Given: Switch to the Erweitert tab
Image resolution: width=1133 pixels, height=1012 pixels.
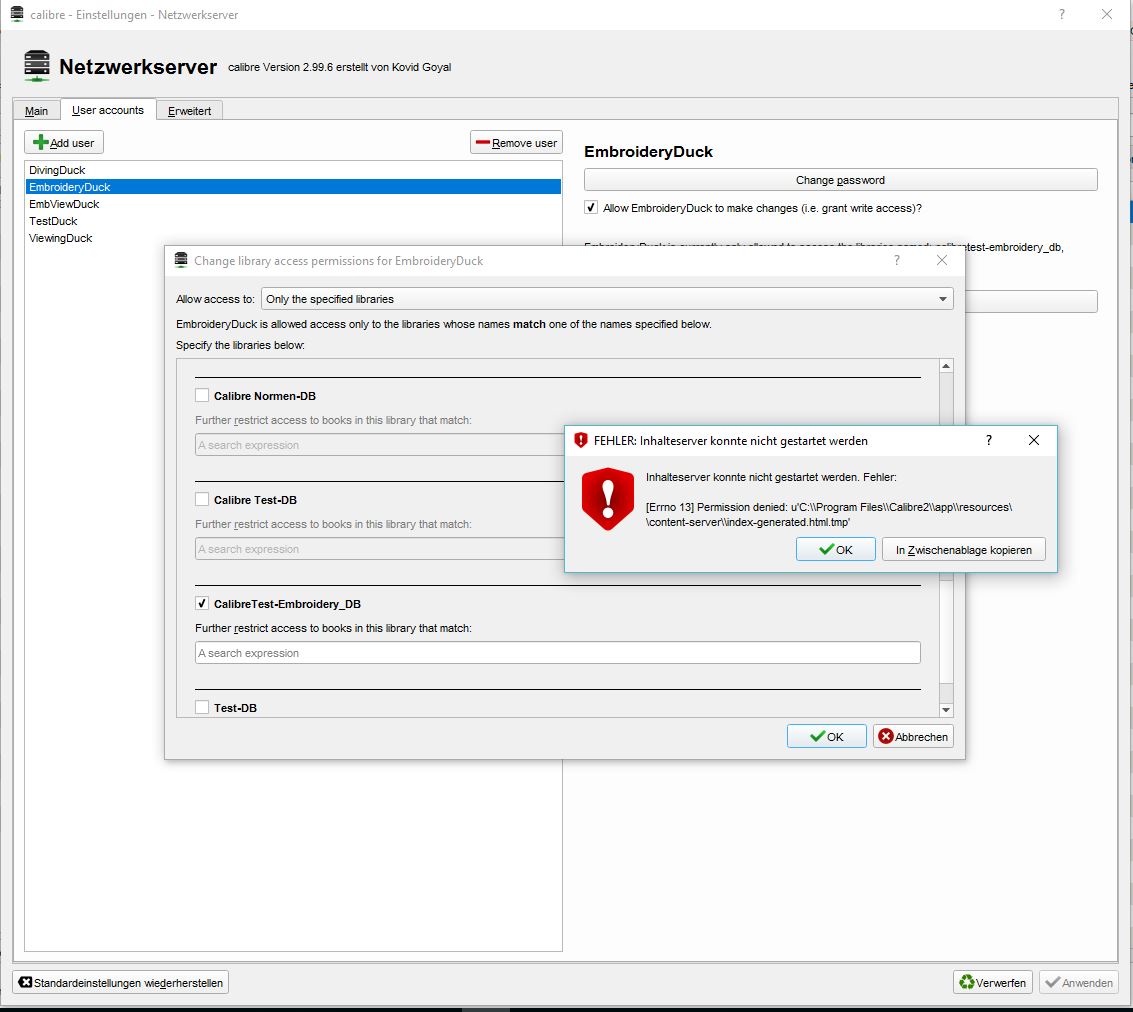Looking at the screenshot, I should coord(189,111).
